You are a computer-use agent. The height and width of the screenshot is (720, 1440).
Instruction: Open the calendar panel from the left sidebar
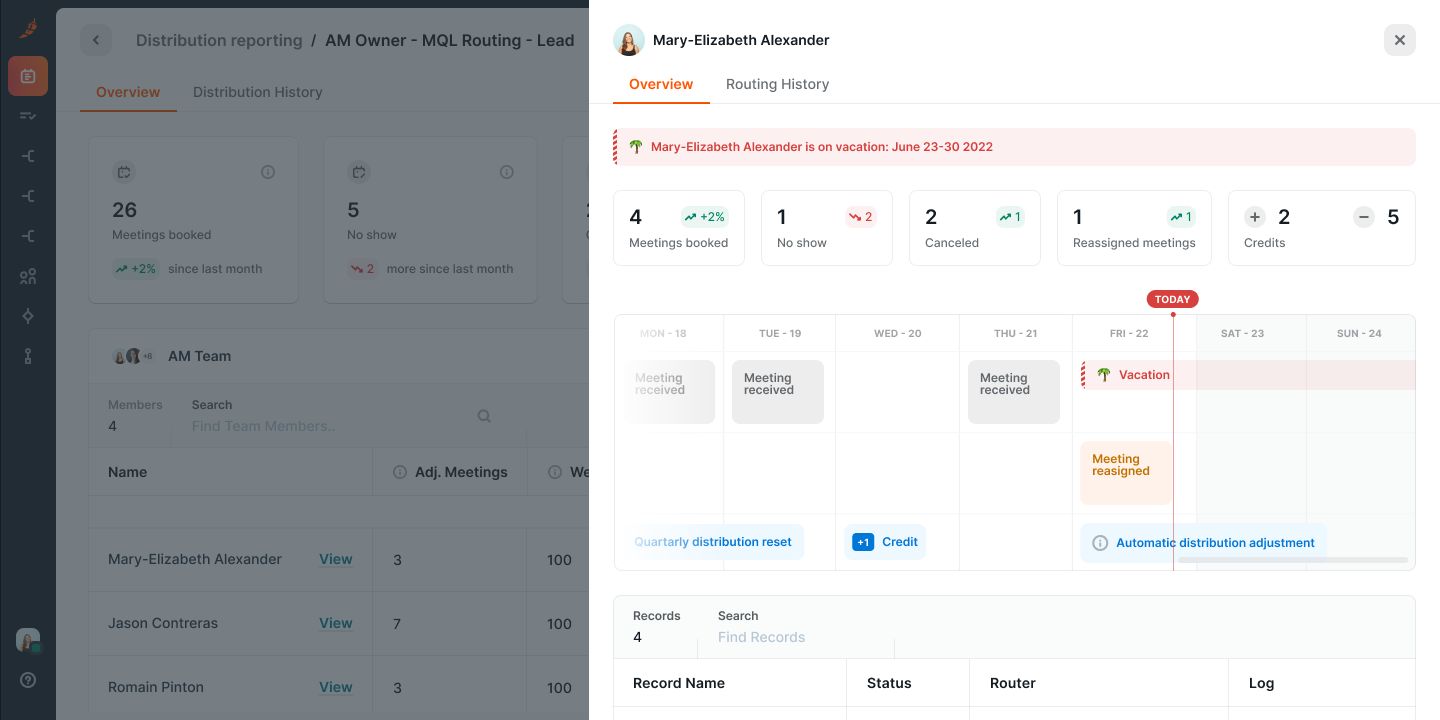coord(28,76)
